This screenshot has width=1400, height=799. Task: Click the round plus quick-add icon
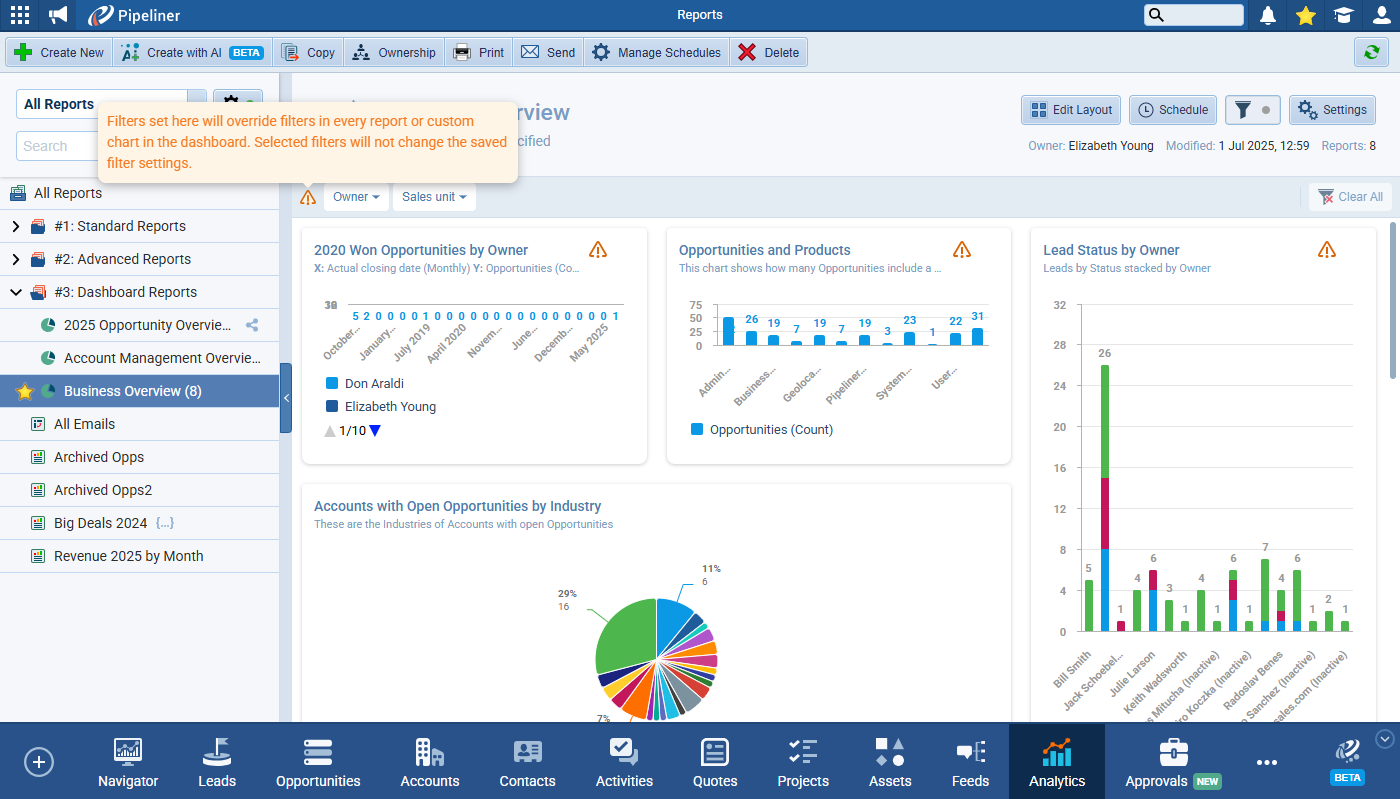38,762
